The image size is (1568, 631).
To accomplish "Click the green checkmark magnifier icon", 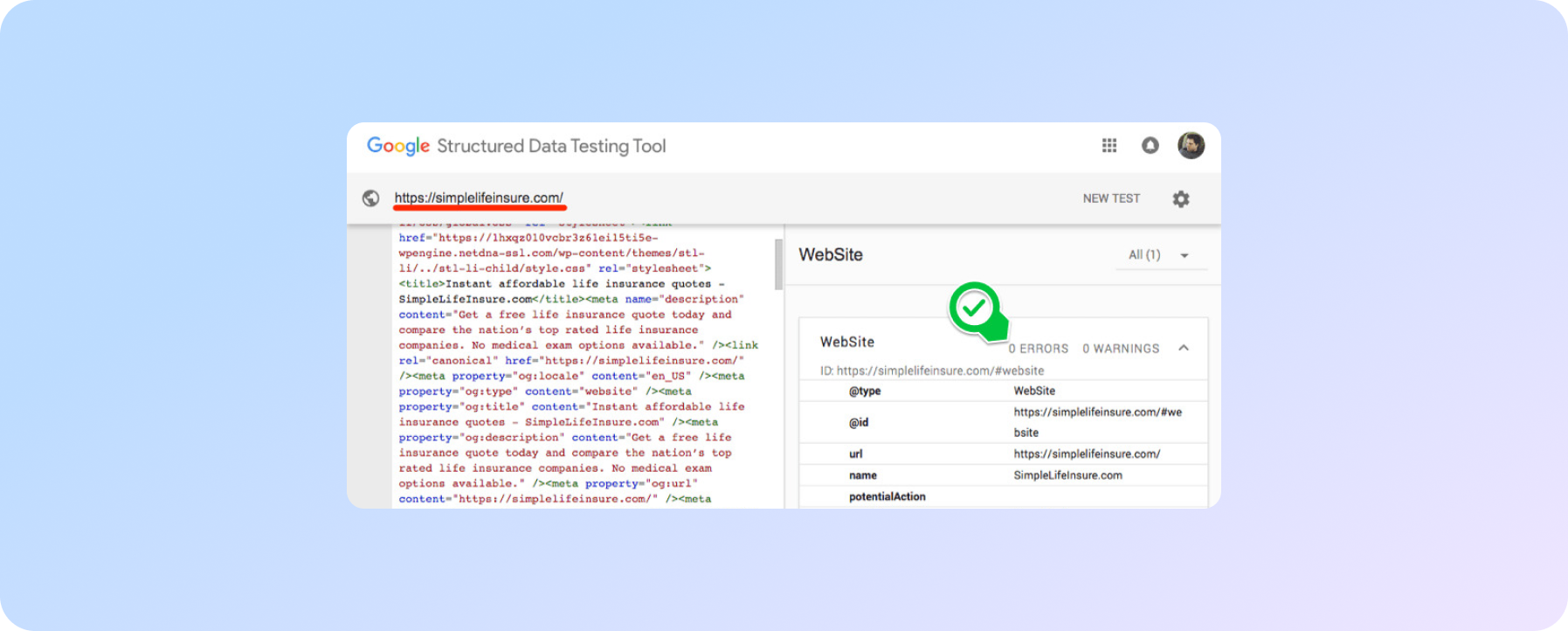I will point(976,309).
